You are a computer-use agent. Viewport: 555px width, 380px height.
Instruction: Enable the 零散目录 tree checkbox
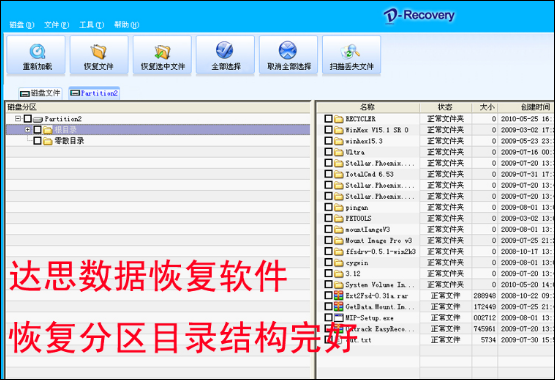(37, 141)
